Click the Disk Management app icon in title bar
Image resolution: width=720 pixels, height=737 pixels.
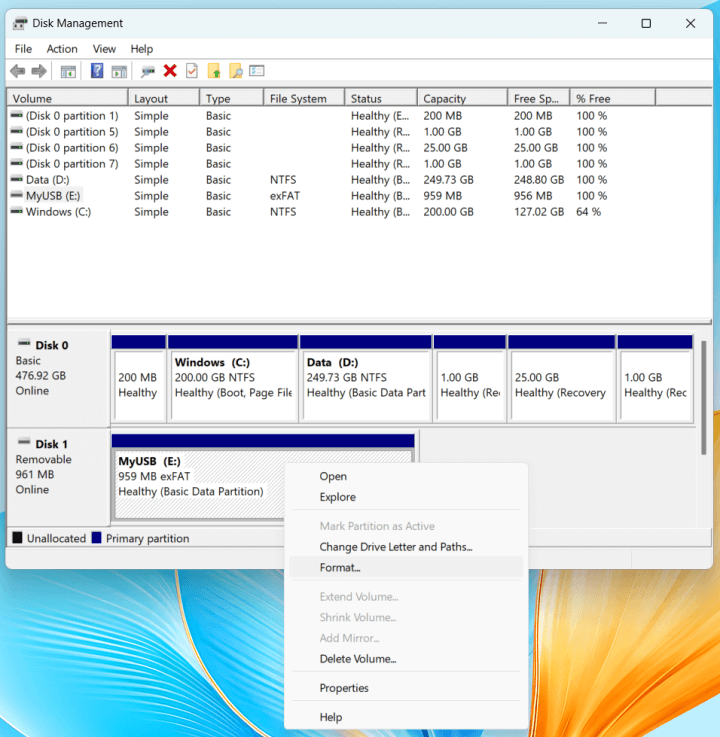pos(20,24)
